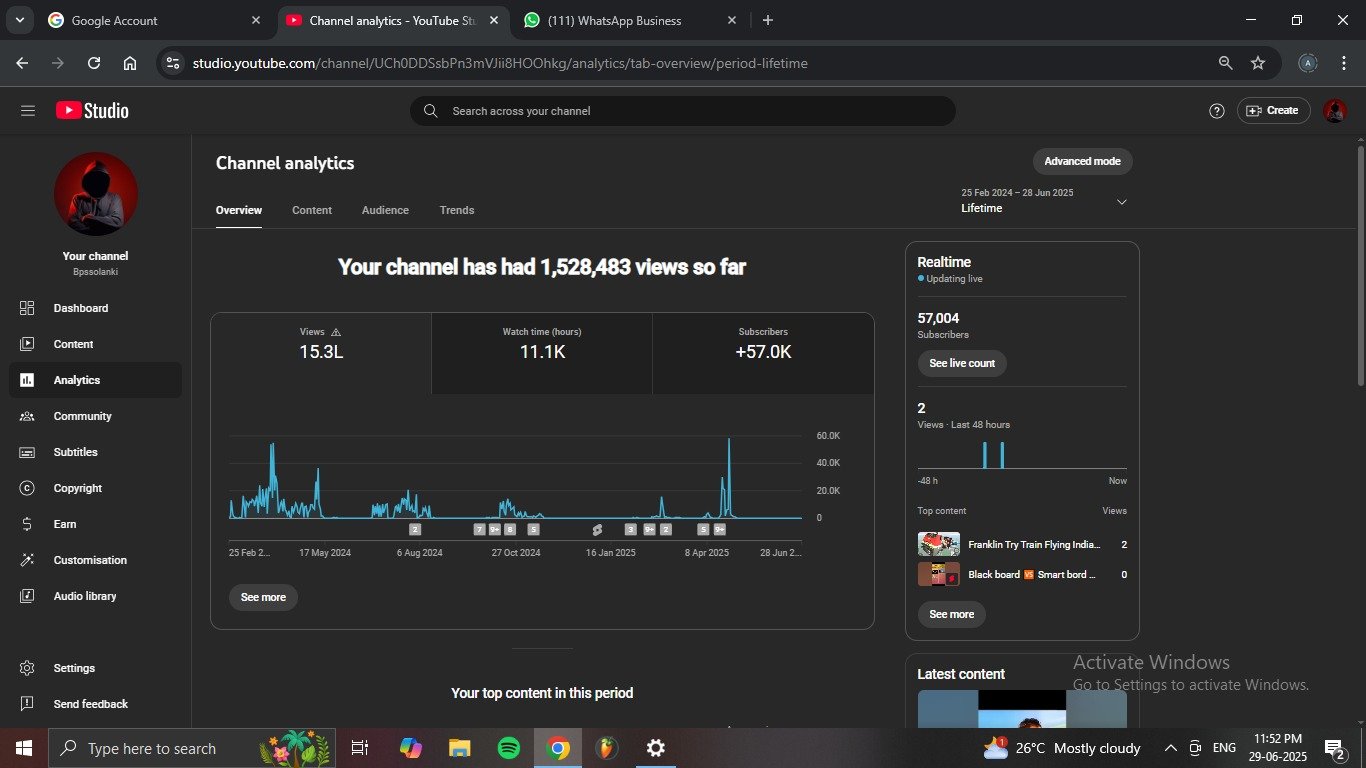Open the Help question mark icon
The height and width of the screenshot is (768, 1366).
pos(1217,111)
